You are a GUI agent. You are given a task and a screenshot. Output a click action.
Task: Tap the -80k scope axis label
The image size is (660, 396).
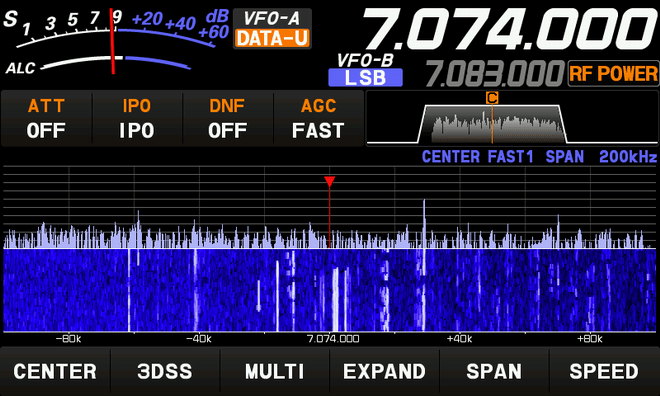(x=69, y=339)
